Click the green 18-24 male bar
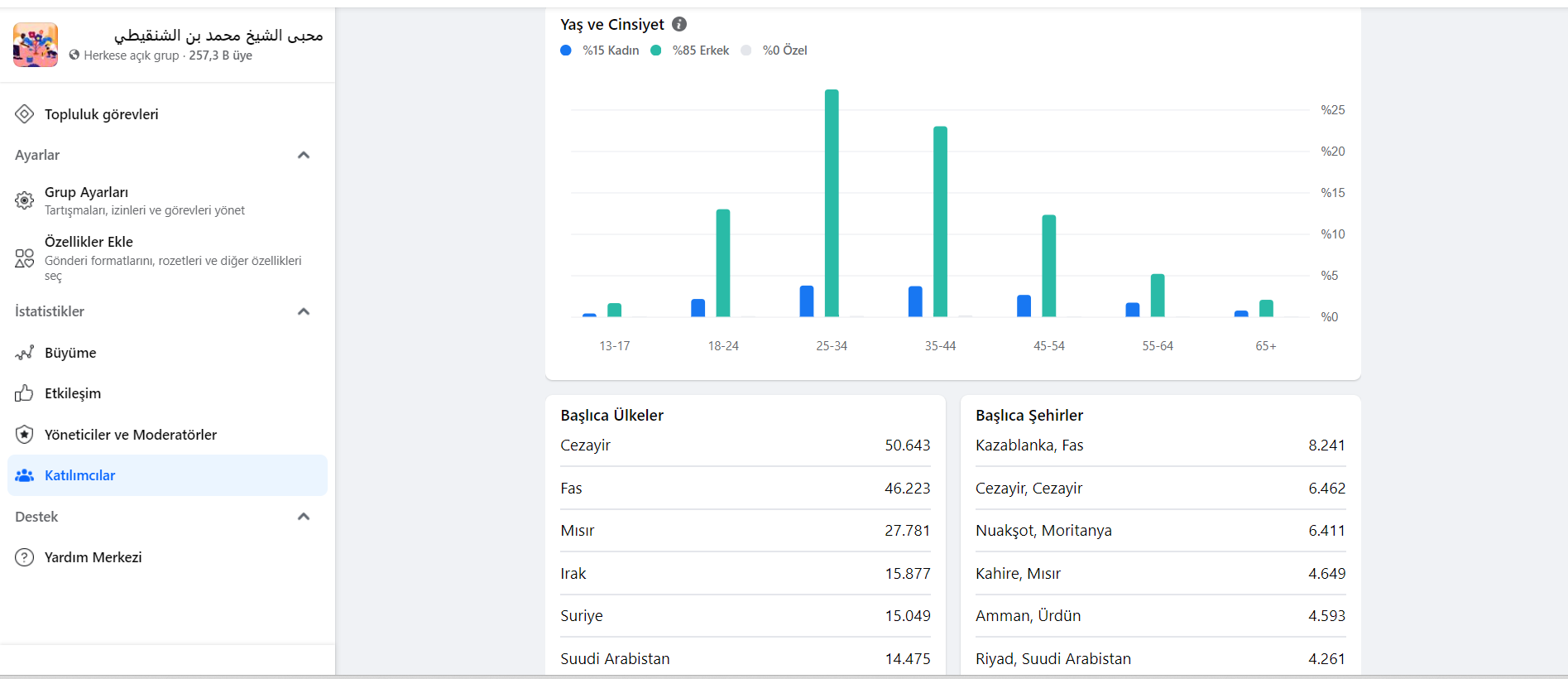1568x679 pixels. pos(723,262)
